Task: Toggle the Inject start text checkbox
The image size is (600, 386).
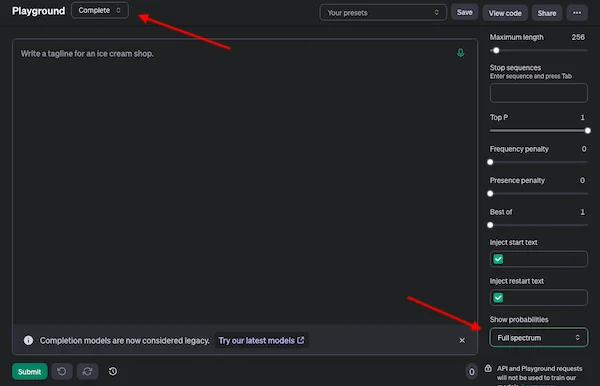Action: (x=498, y=259)
